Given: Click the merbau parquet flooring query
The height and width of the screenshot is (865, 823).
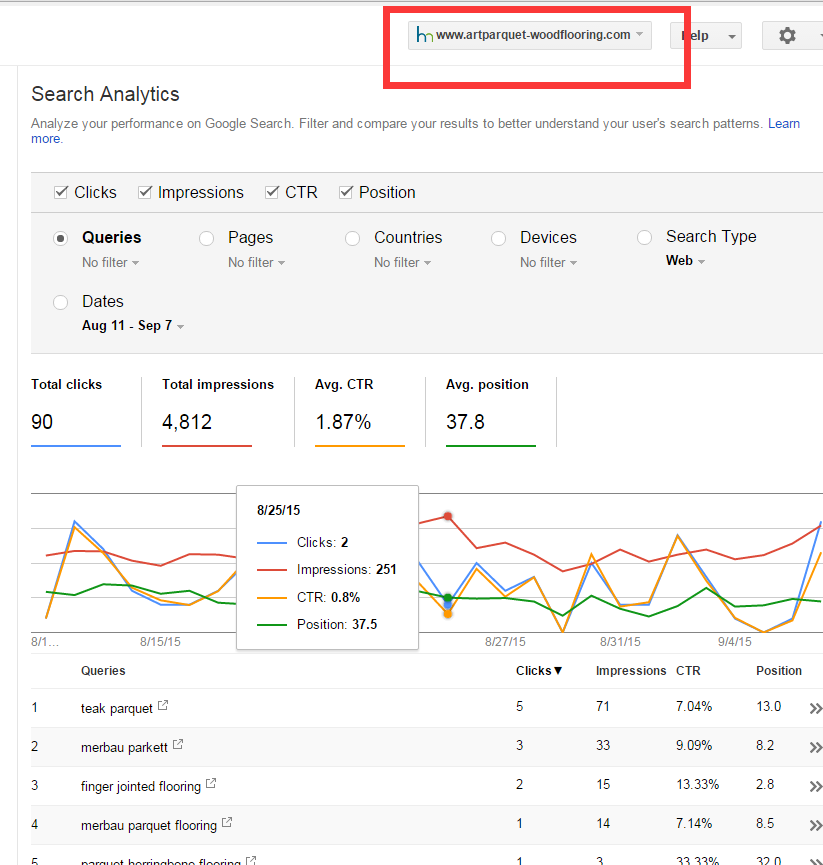Looking at the screenshot, I should [x=149, y=825].
